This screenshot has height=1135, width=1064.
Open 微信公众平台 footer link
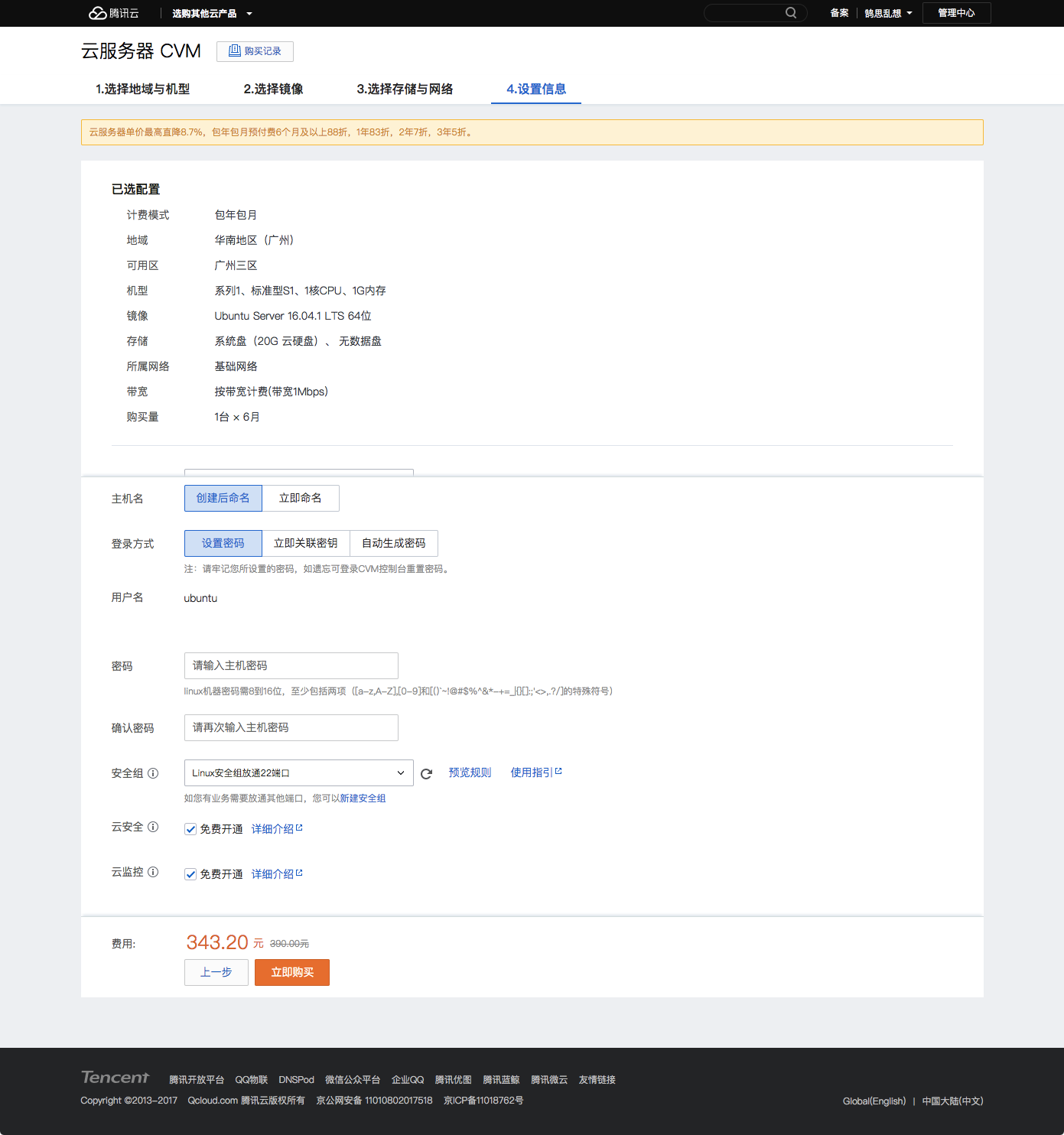(353, 1080)
